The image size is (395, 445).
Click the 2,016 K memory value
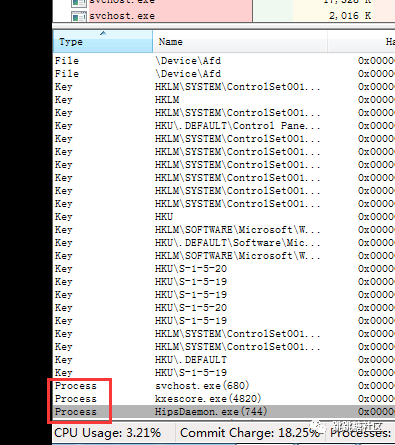click(x=350, y=16)
